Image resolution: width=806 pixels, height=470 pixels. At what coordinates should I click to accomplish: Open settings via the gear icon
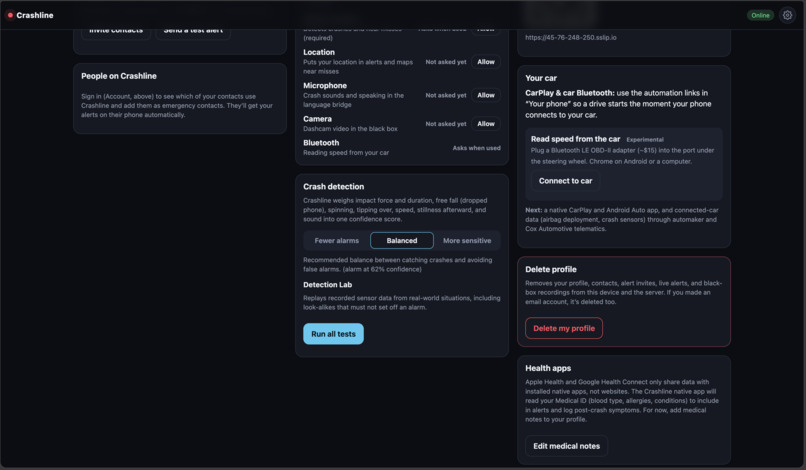click(787, 15)
